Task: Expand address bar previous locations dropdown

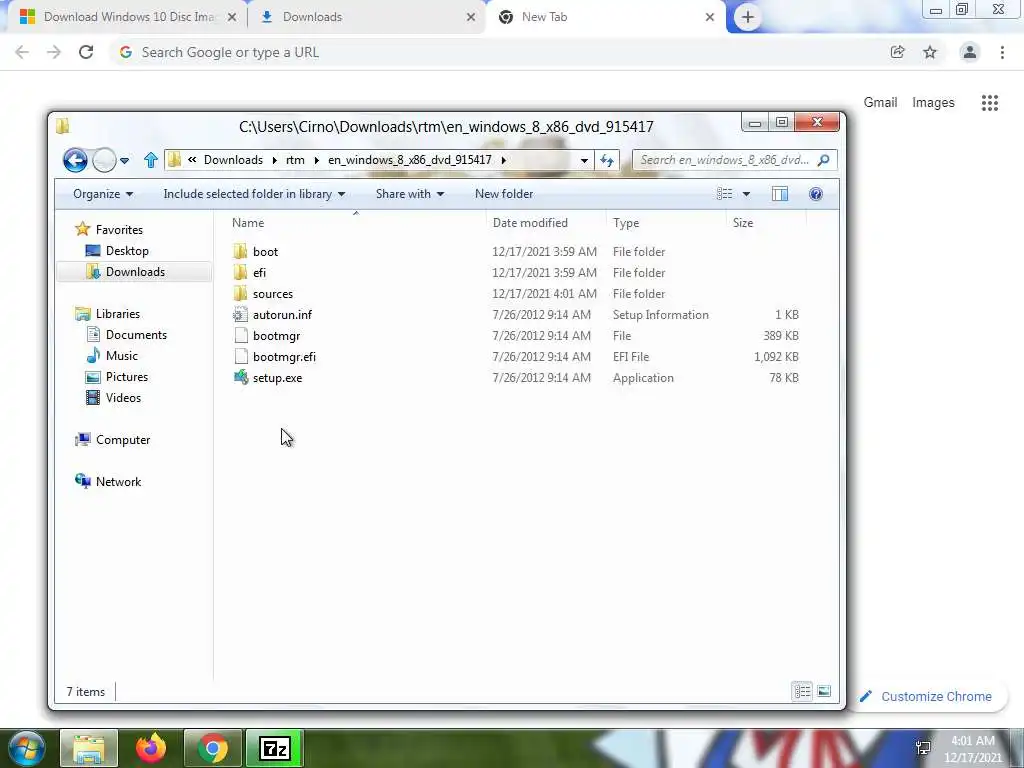Action: [x=584, y=160]
